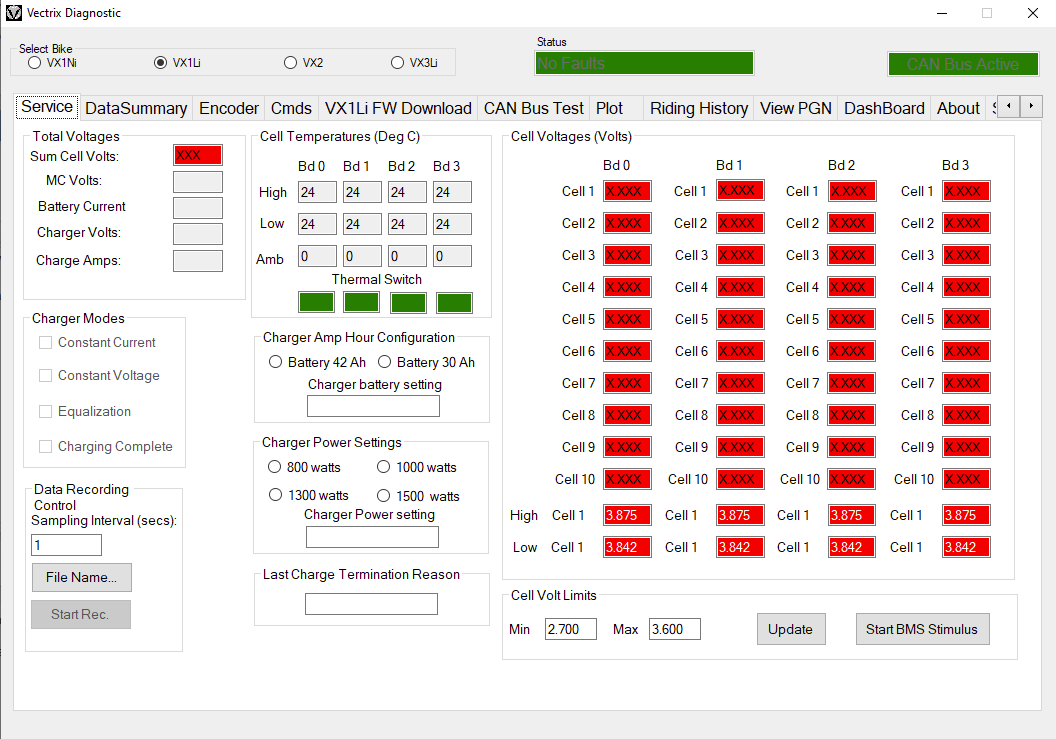Click the CAN Bus Active indicator
1056x739 pixels.
(x=962, y=64)
